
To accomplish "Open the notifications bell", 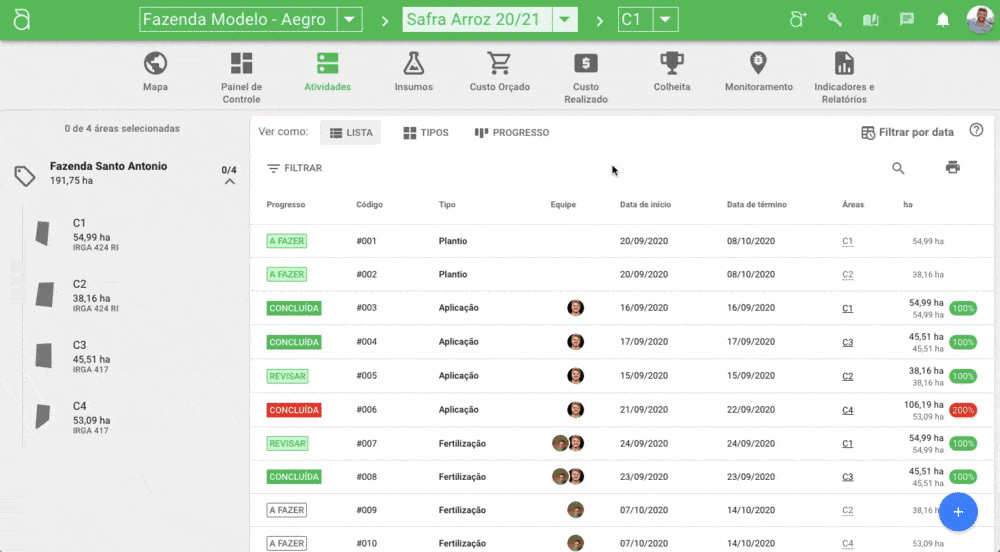I will [x=942, y=20].
